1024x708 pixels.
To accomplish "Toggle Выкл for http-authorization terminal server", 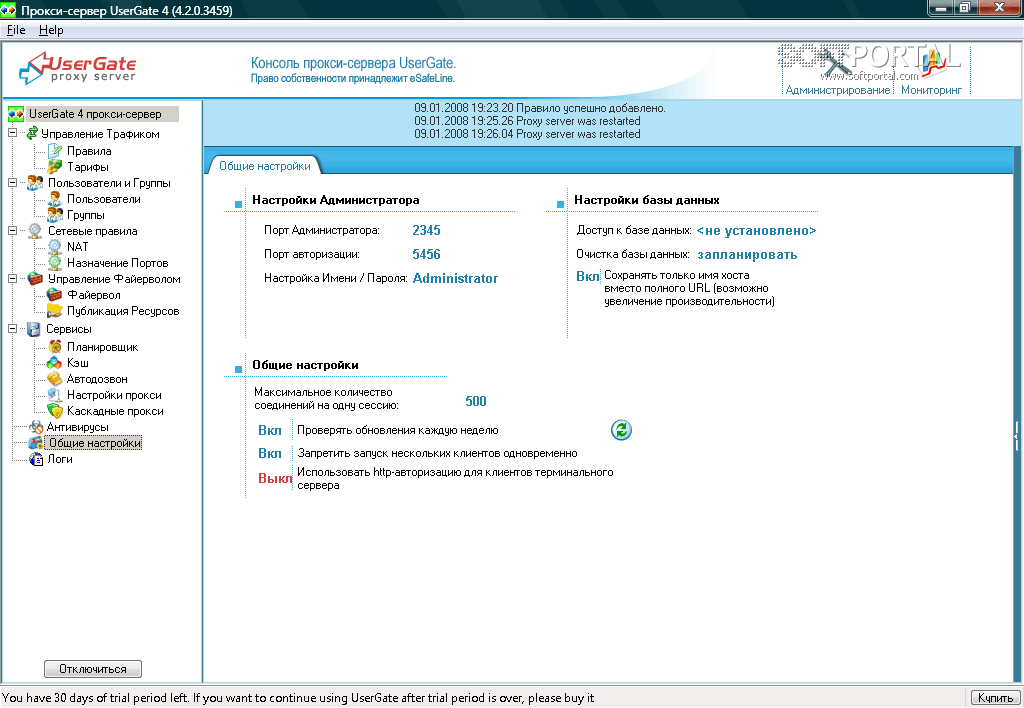I will (x=275, y=479).
